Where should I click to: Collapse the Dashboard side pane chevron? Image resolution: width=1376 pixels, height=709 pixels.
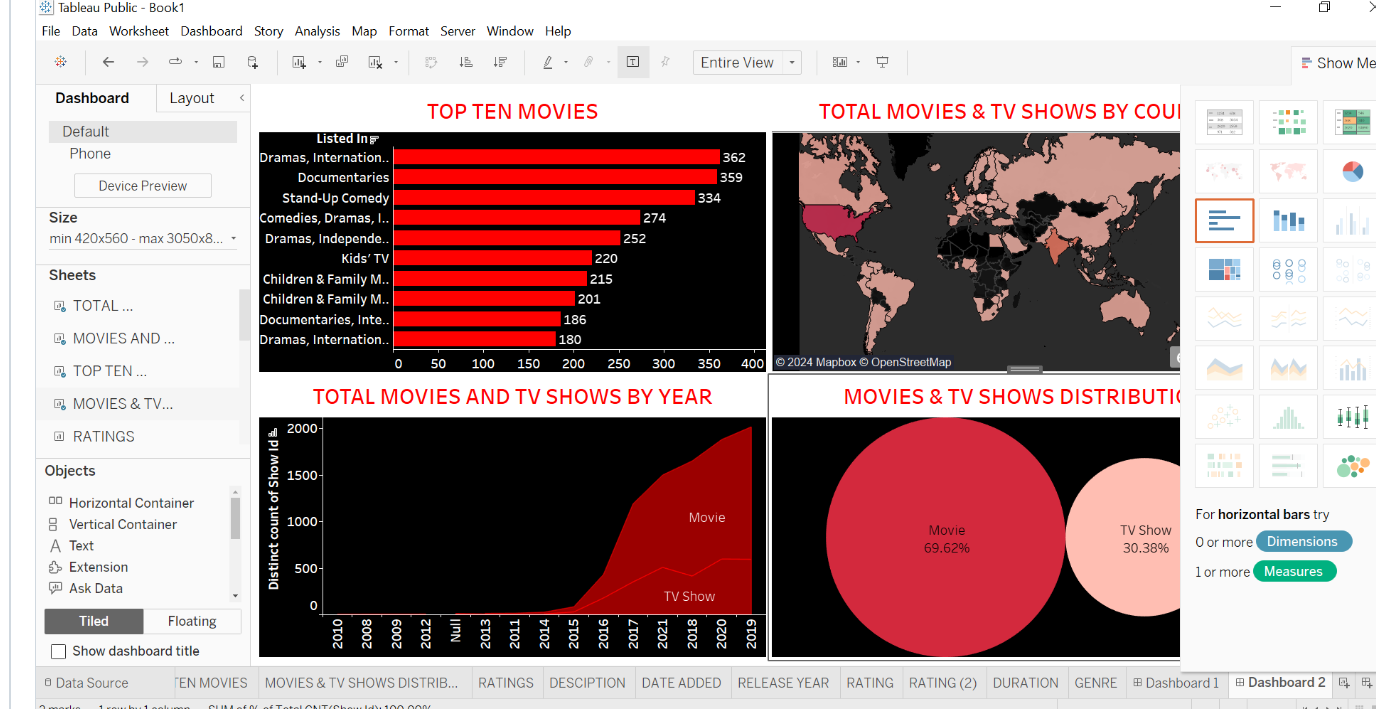(x=241, y=97)
